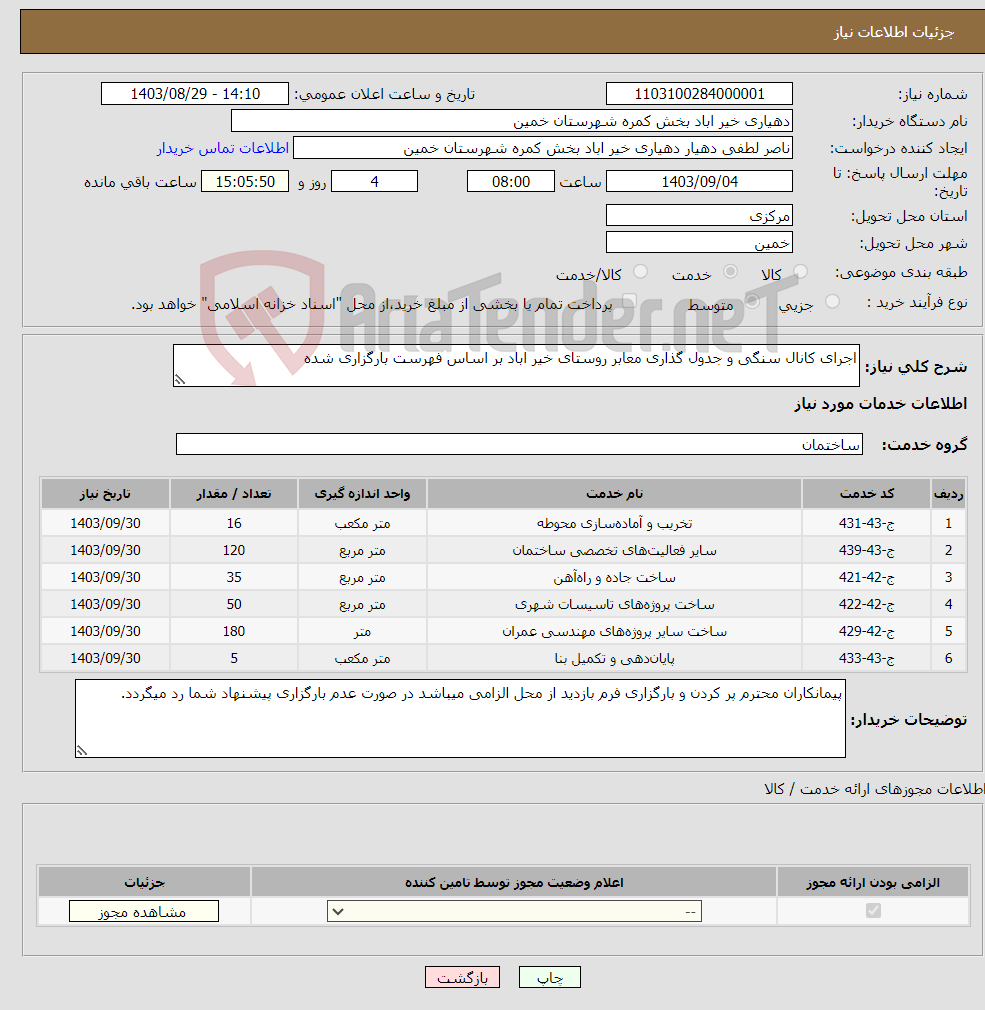Click the buyer organization name field
The width and height of the screenshot is (985, 1010).
[512, 120]
